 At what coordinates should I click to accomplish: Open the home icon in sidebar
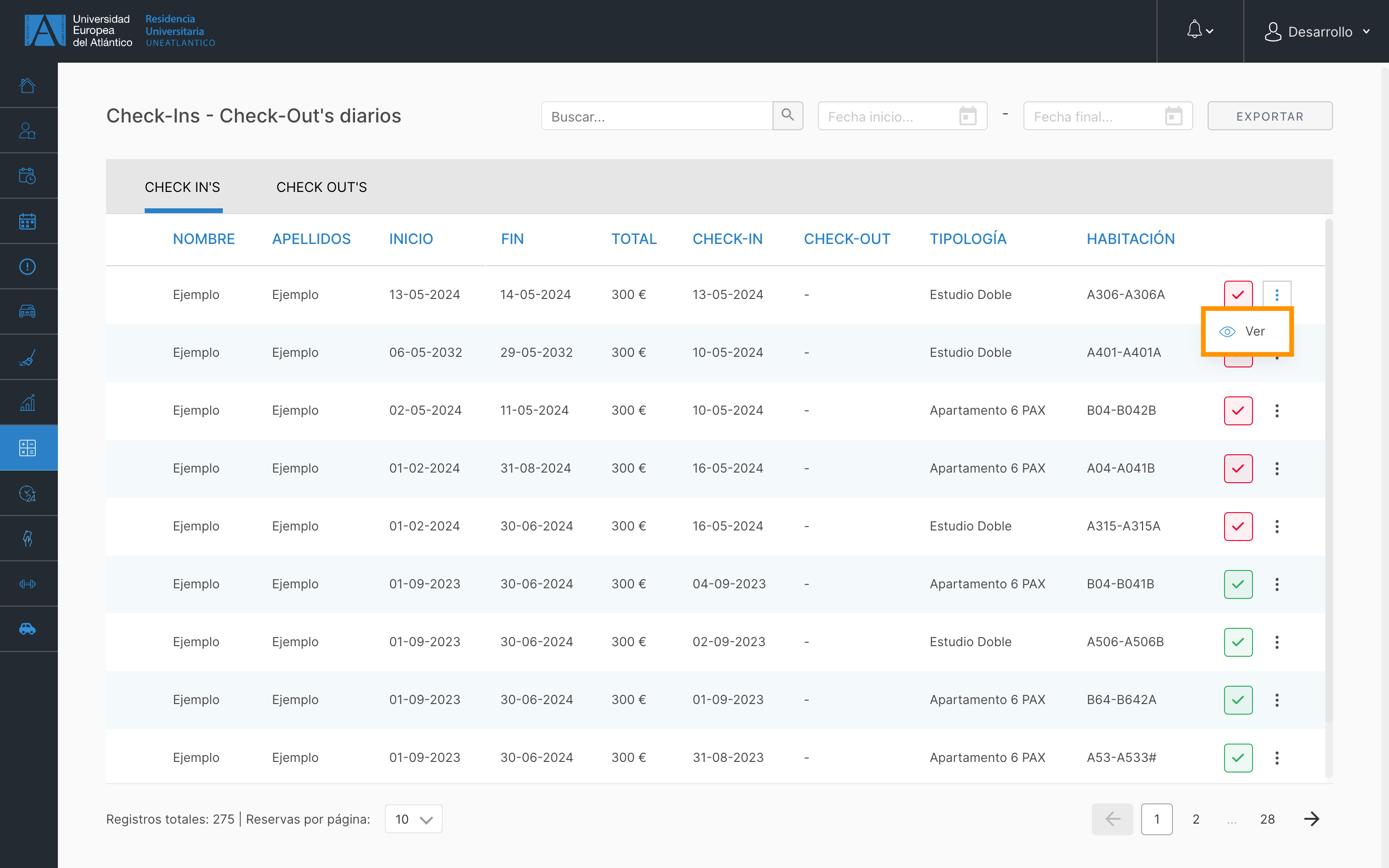click(x=27, y=85)
